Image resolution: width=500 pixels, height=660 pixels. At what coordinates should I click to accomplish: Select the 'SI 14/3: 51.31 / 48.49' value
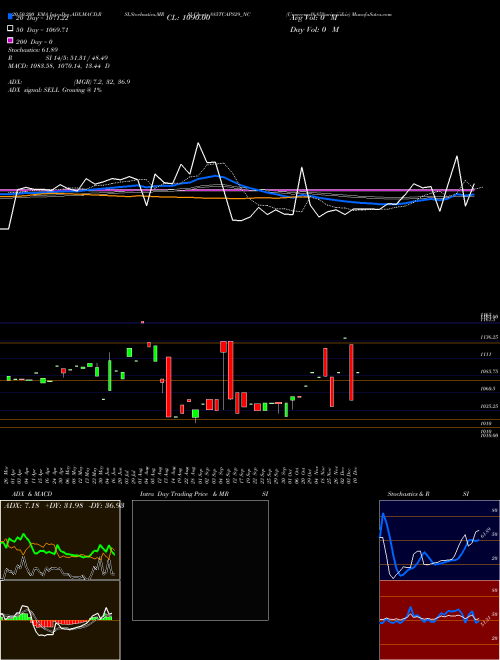tap(77, 58)
